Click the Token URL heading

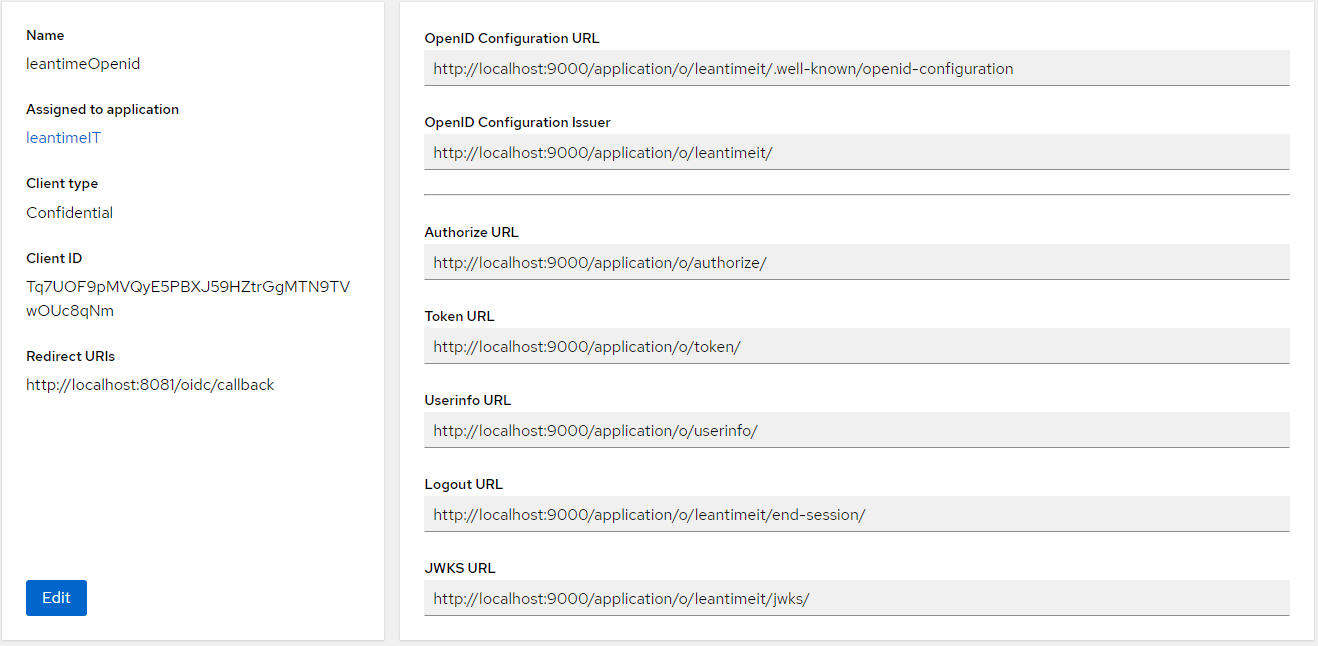459,316
